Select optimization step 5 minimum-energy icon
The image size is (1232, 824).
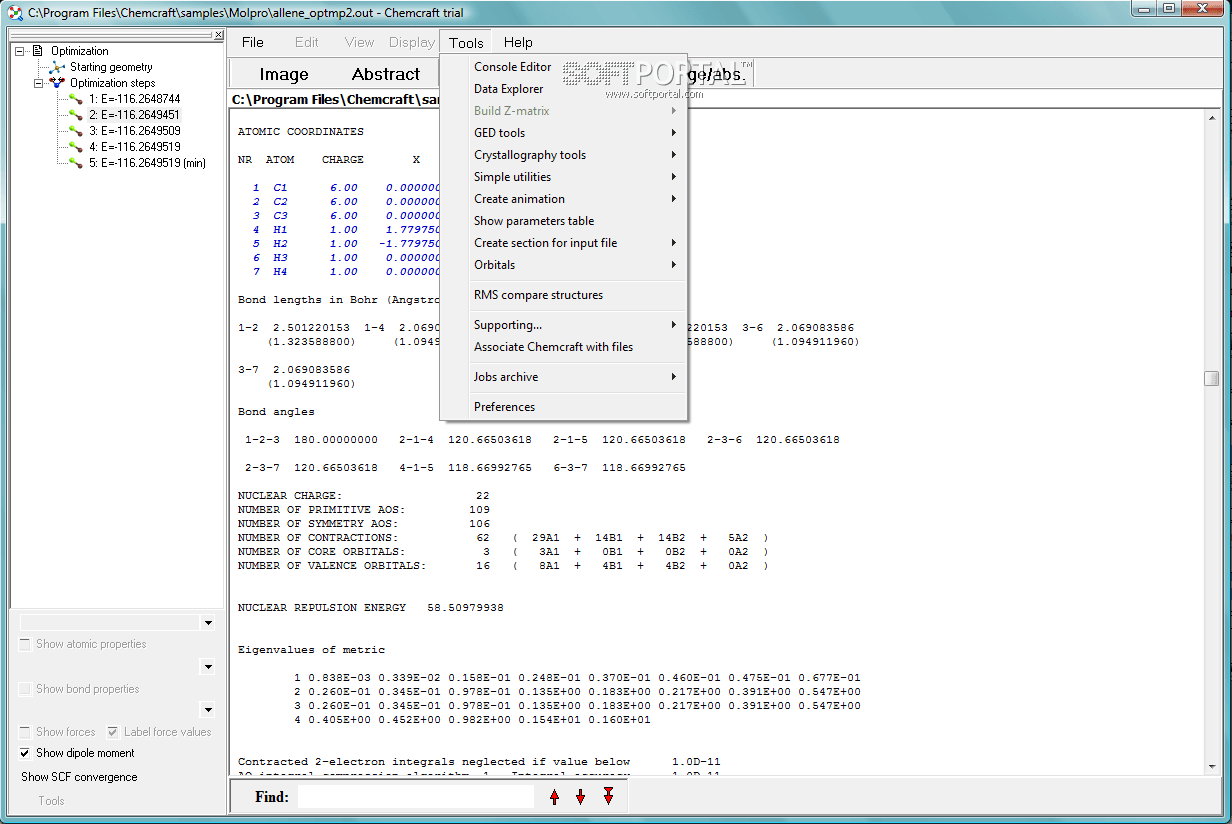coord(76,163)
